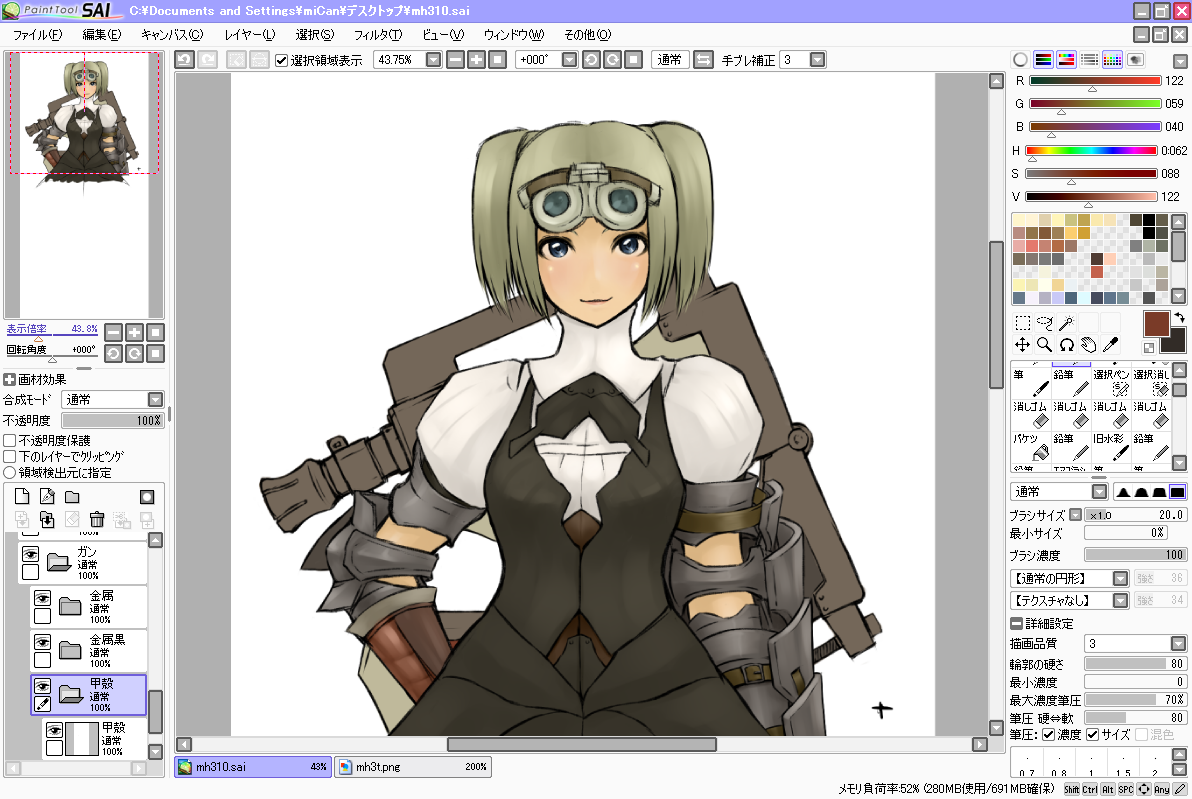Open the 合成モード blend mode dropdown

click(x=155, y=399)
